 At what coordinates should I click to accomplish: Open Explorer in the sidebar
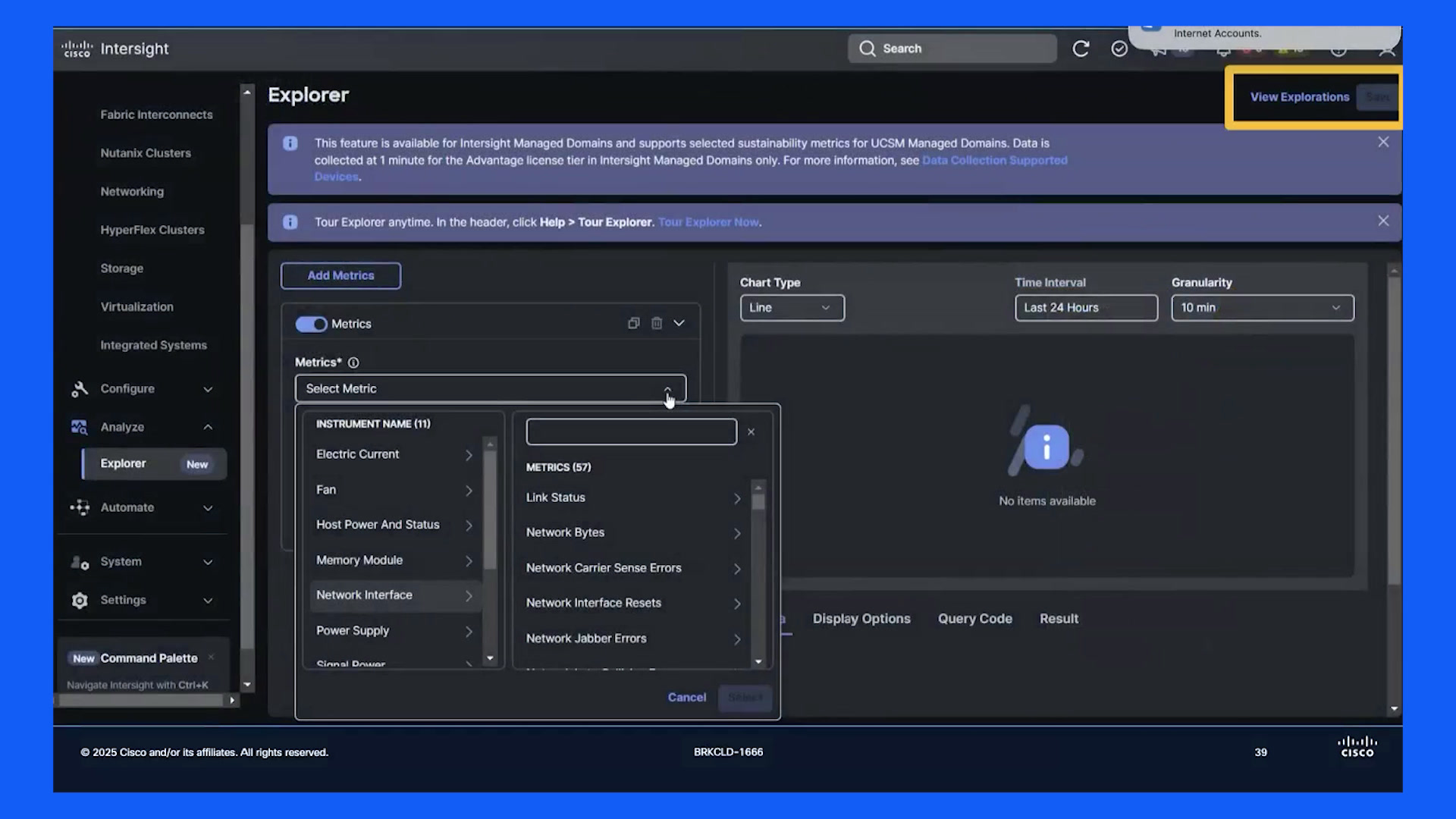click(x=154, y=464)
